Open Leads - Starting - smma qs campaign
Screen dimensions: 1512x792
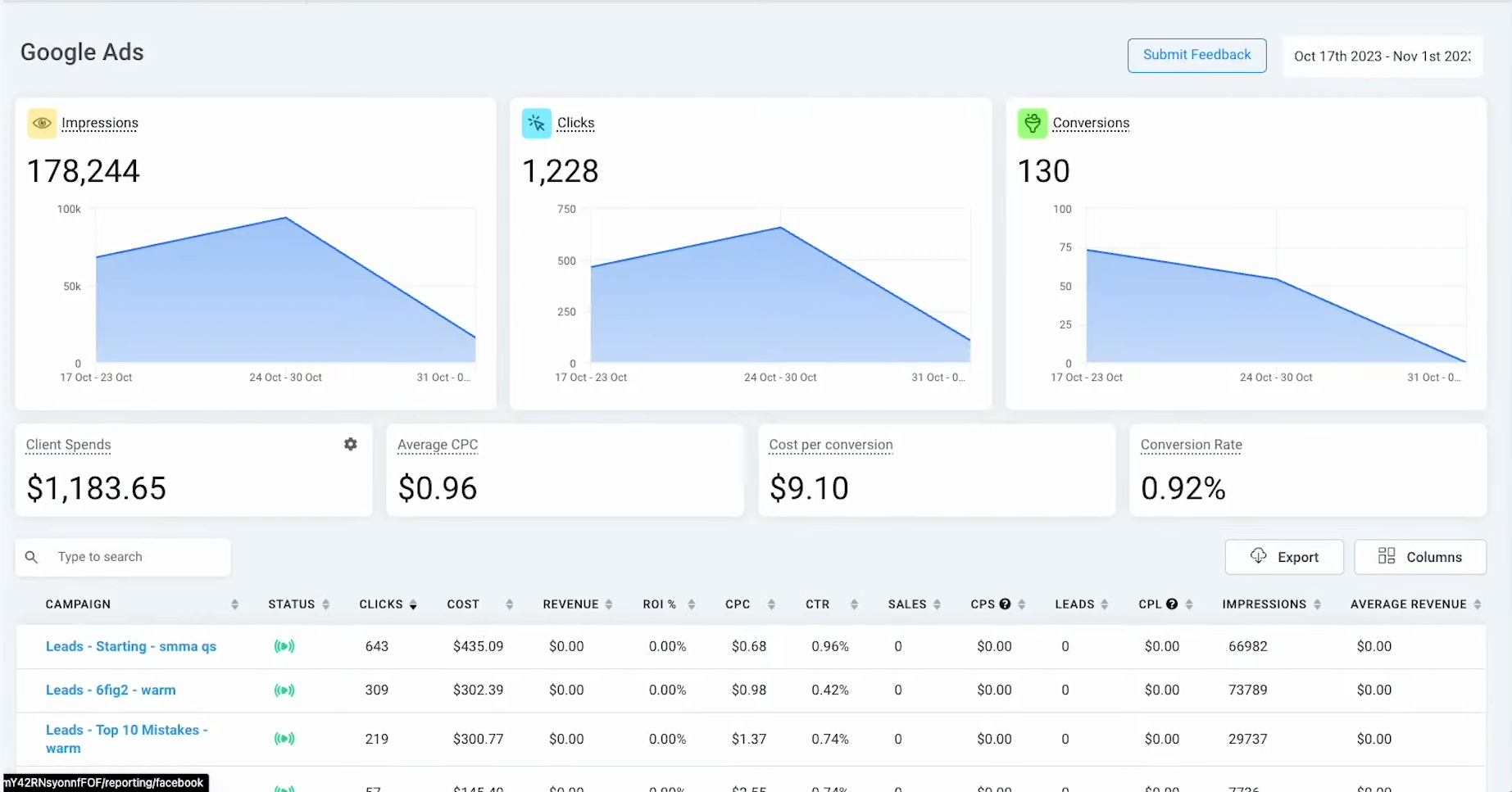[x=131, y=646]
